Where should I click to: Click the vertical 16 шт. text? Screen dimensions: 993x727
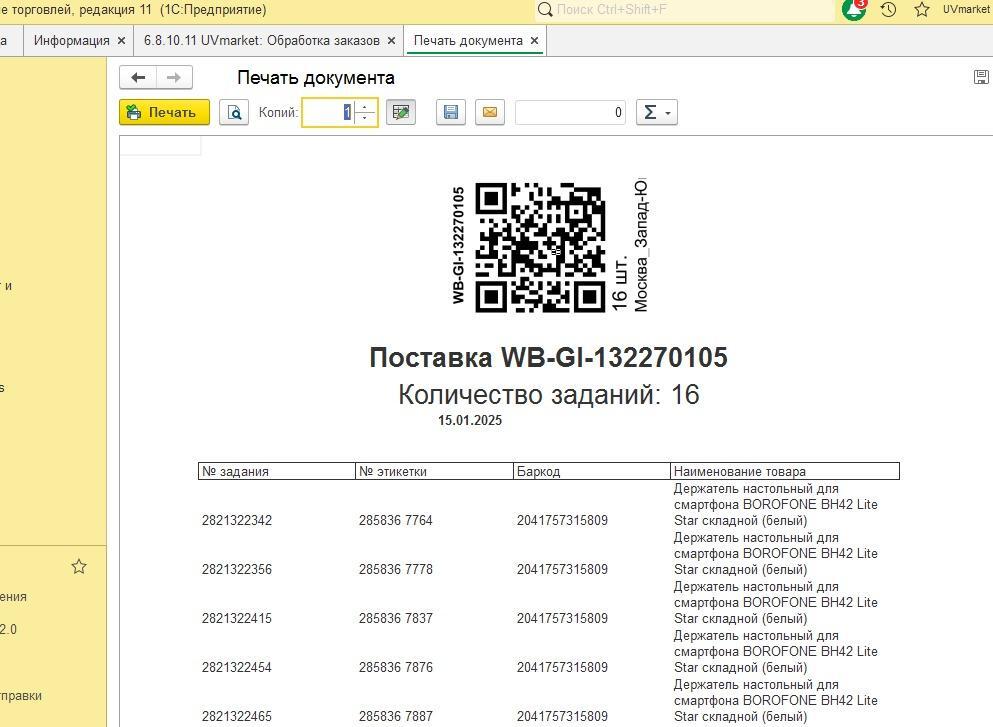point(619,284)
